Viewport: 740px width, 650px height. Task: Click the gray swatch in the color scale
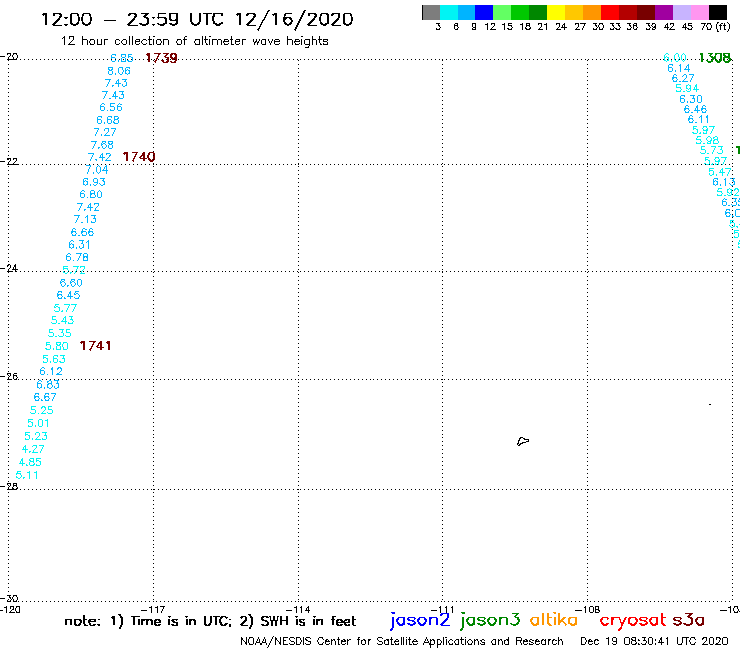point(431,12)
